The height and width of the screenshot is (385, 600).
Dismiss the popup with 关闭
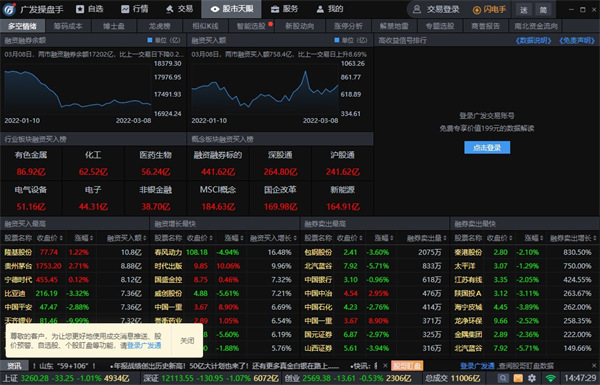[187, 340]
